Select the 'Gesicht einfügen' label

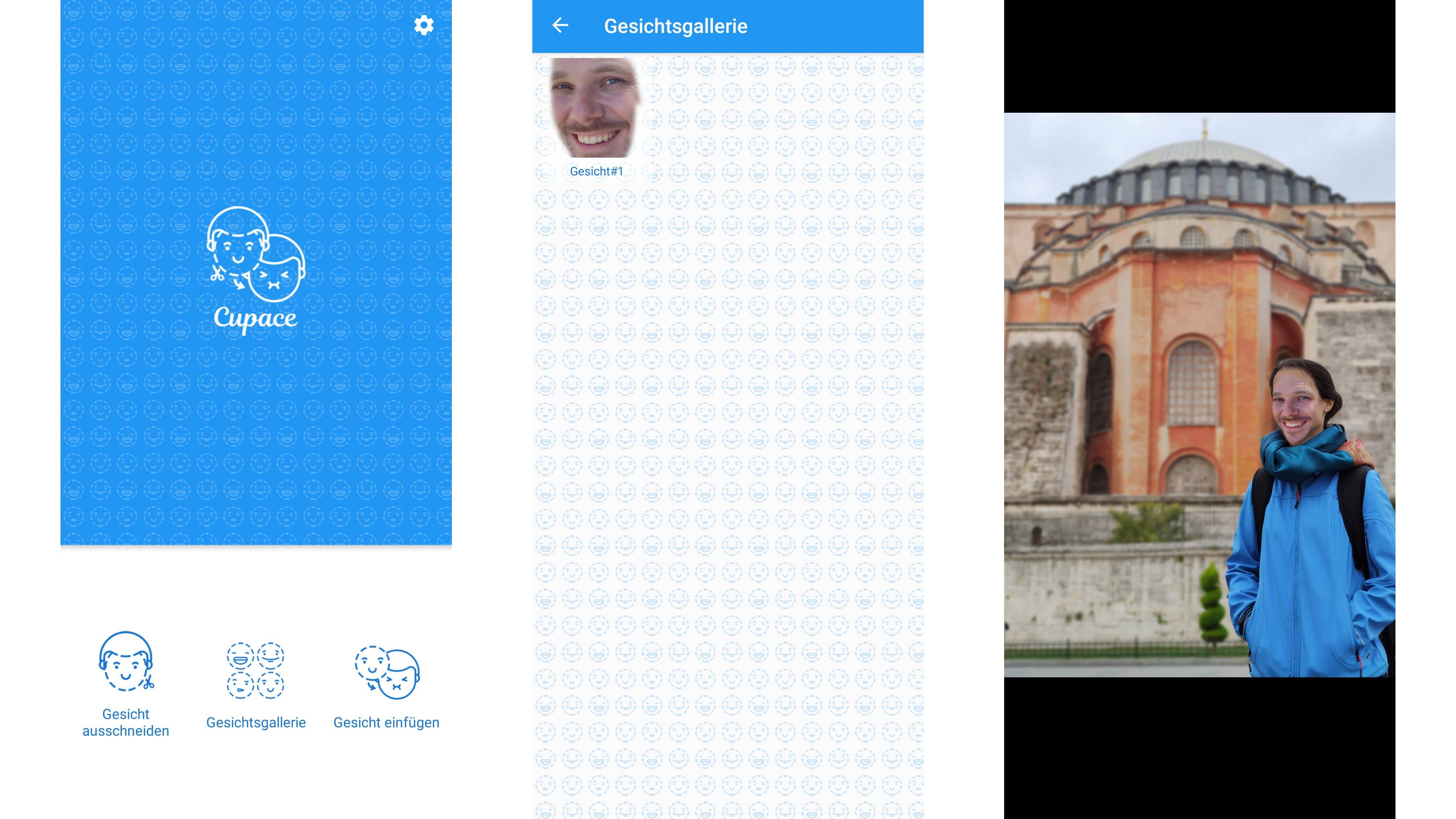[x=386, y=722]
